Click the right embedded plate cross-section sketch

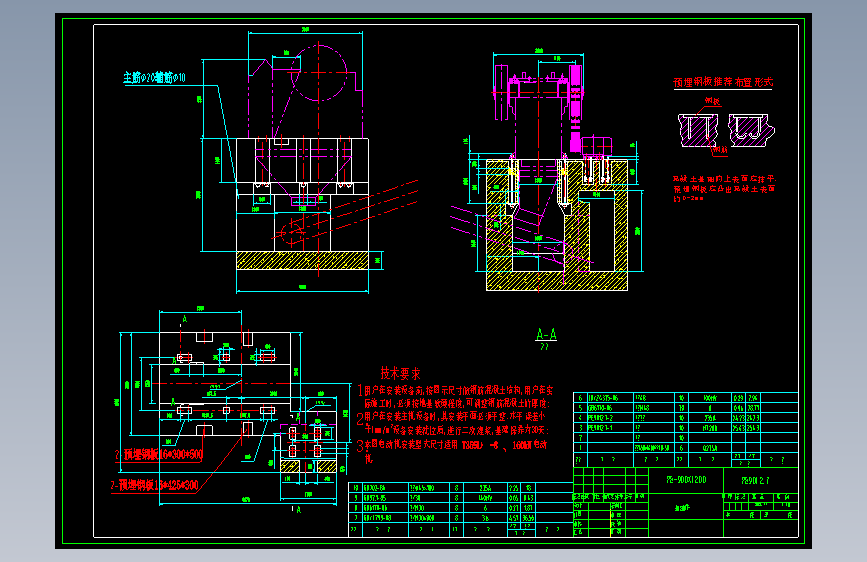coord(751,131)
